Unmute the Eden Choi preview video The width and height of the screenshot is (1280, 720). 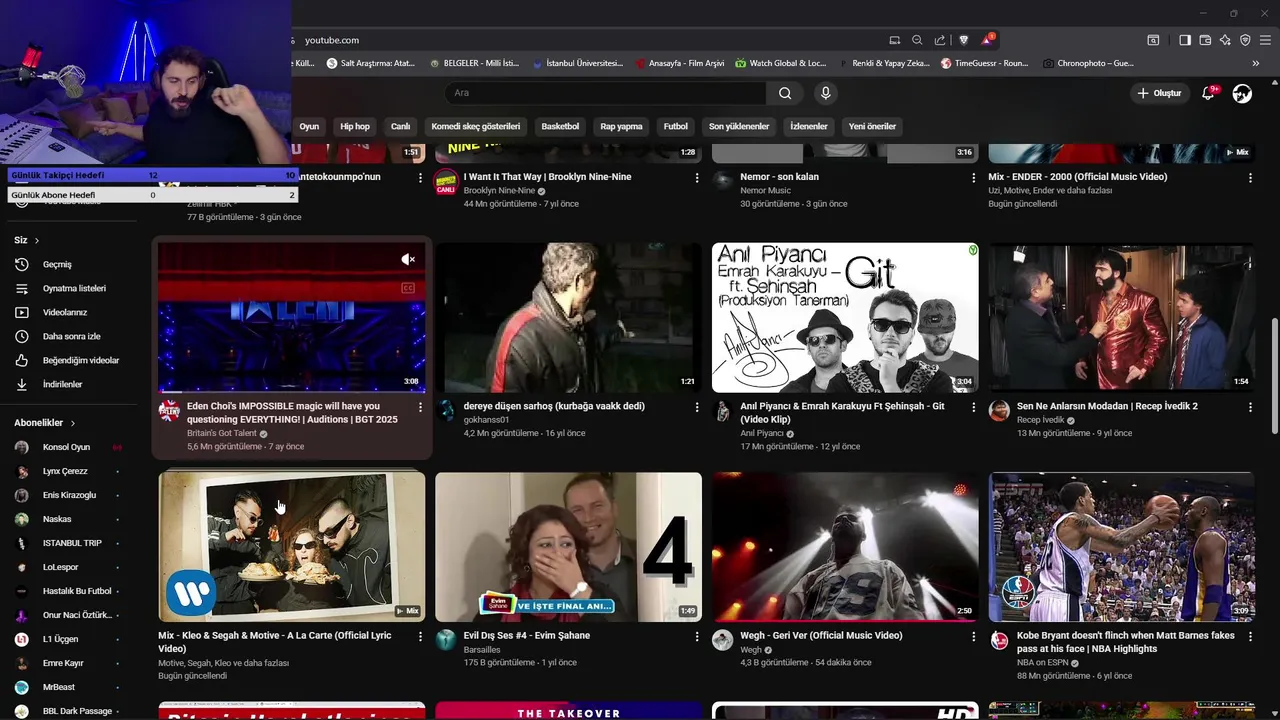[x=408, y=259]
